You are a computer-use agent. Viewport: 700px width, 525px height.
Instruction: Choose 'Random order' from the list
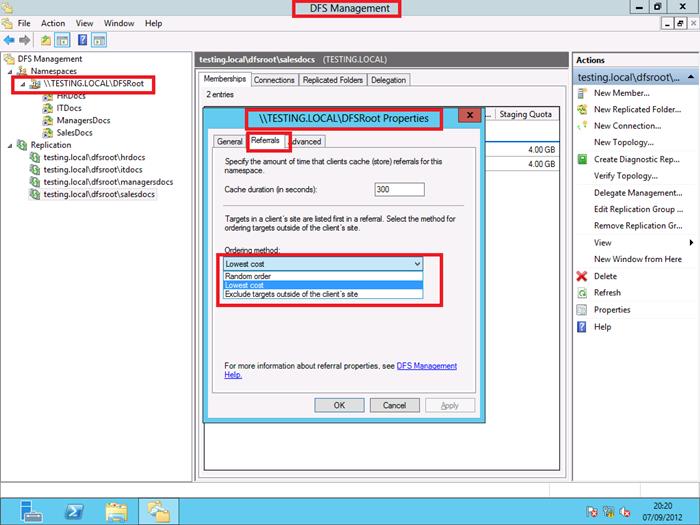click(x=248, y=276)
